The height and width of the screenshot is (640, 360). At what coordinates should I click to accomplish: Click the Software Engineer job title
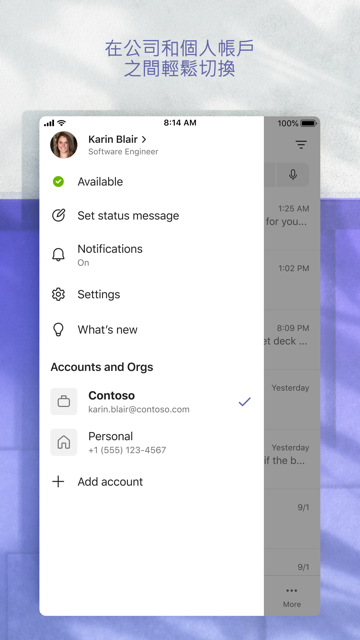click(123, 152)
